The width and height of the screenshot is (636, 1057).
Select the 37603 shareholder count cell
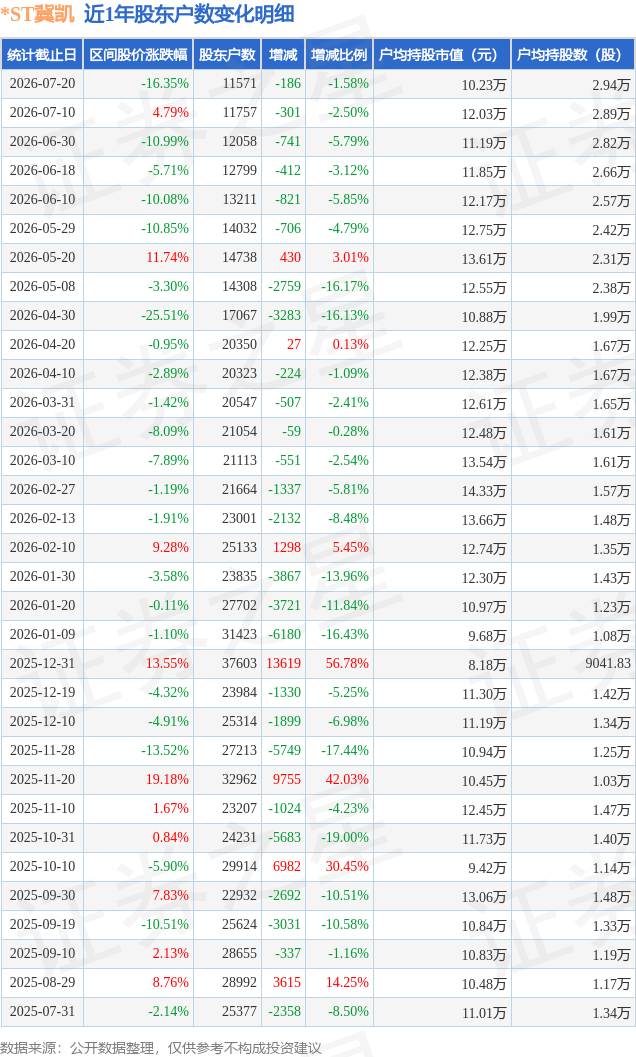[x=239, y=663]
